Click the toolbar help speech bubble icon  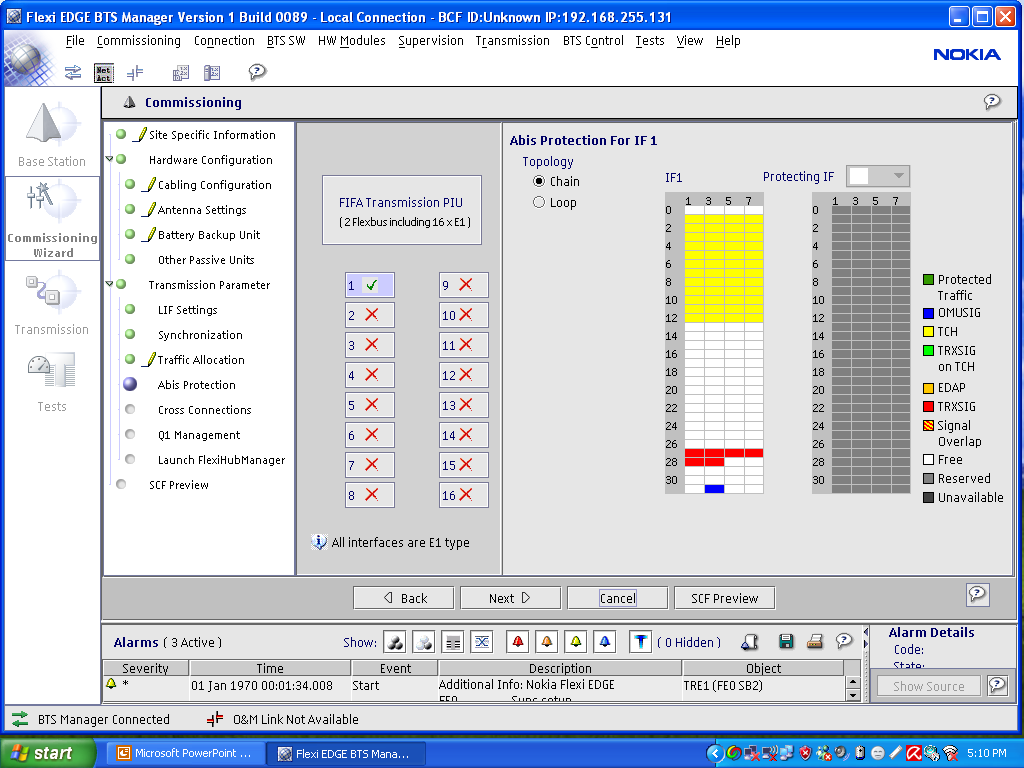click(x=257, y=72)
